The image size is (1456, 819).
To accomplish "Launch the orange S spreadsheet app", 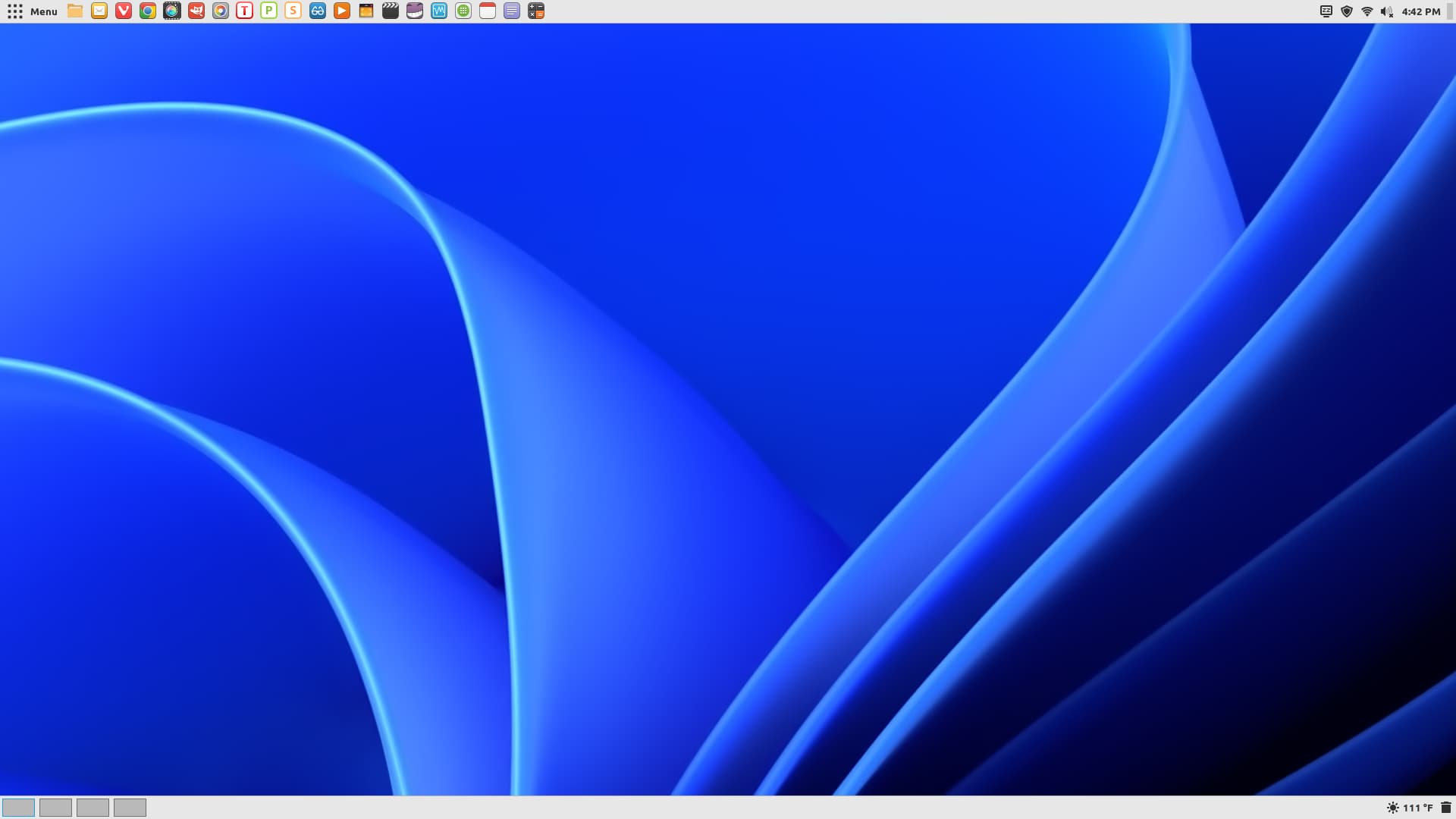I will tap(293, 11).
